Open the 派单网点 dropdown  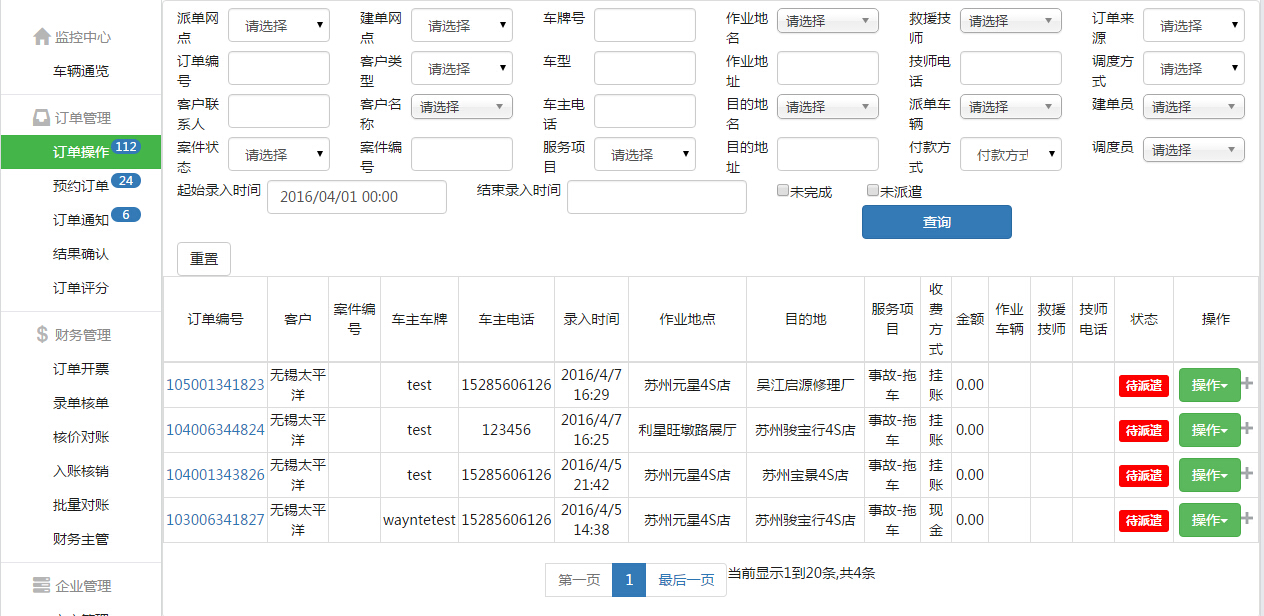click(x=278, y=25)
